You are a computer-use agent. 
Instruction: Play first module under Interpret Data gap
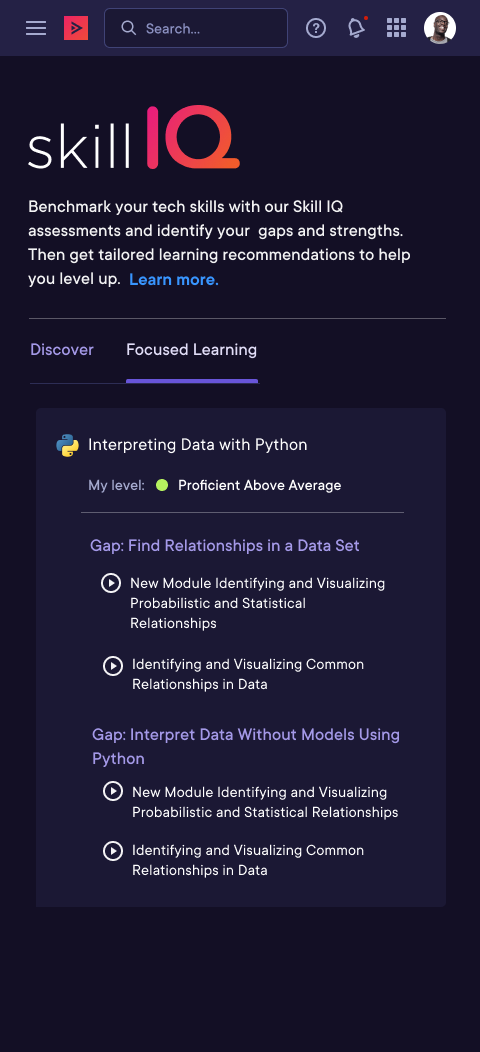(x=113, y=792)
